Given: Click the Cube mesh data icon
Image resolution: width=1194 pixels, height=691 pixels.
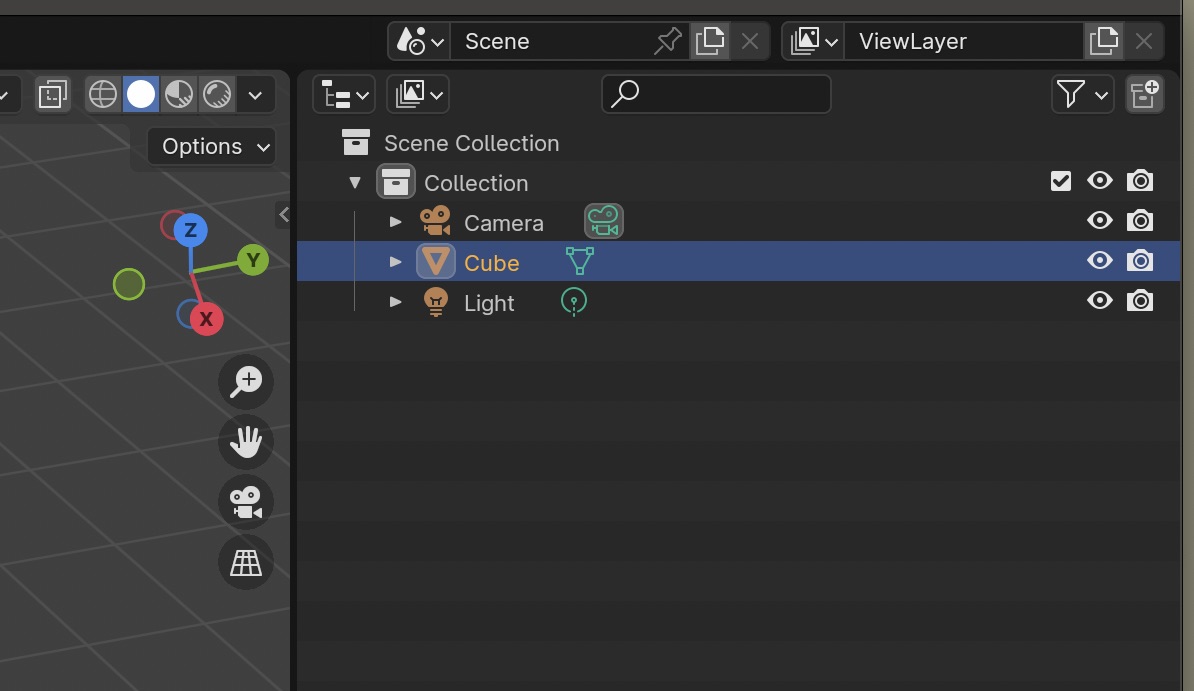Looking at the screenshot, I should tap(579, 261).
